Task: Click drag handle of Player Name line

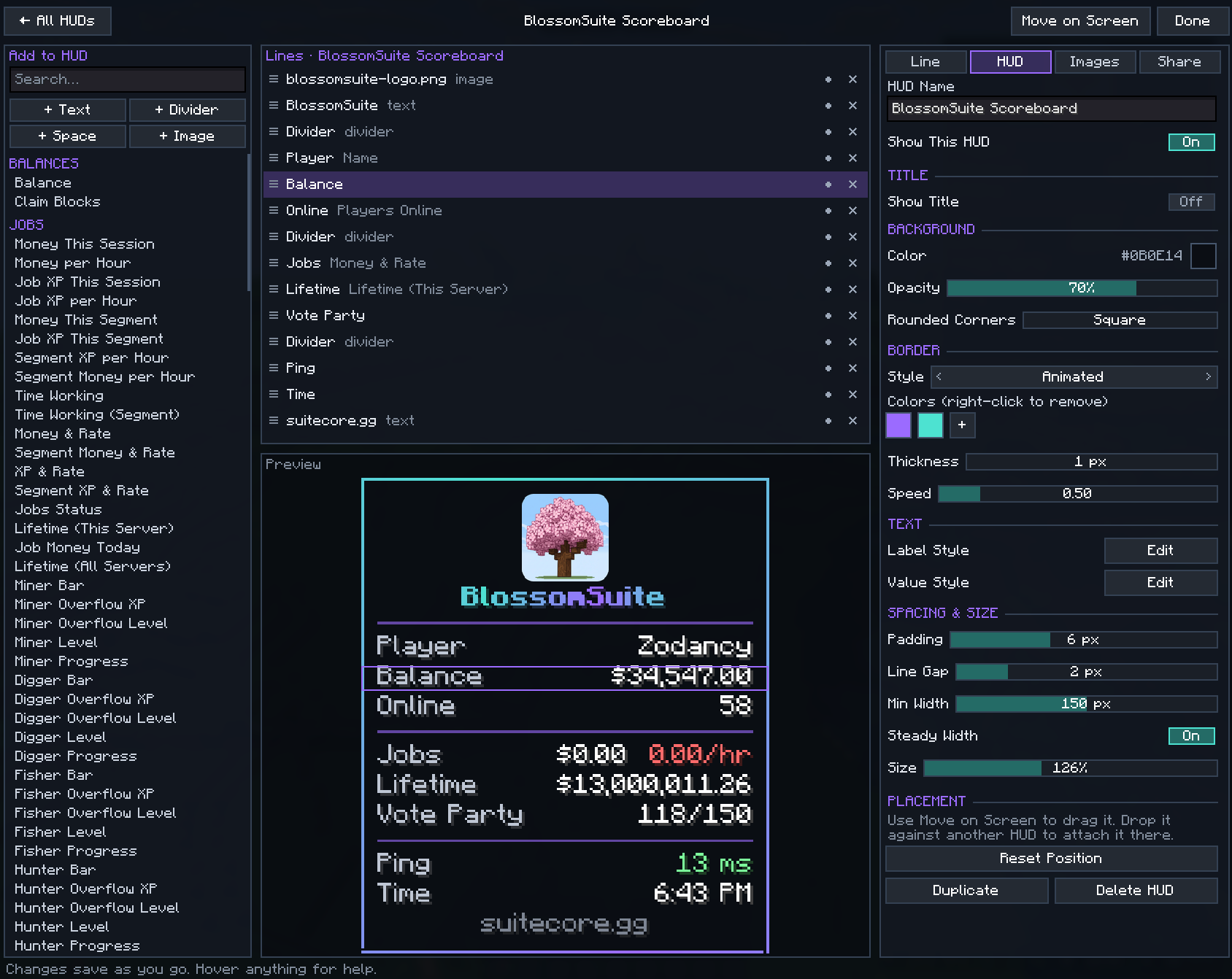Action: pyautogui.click(x=274, y=158)
